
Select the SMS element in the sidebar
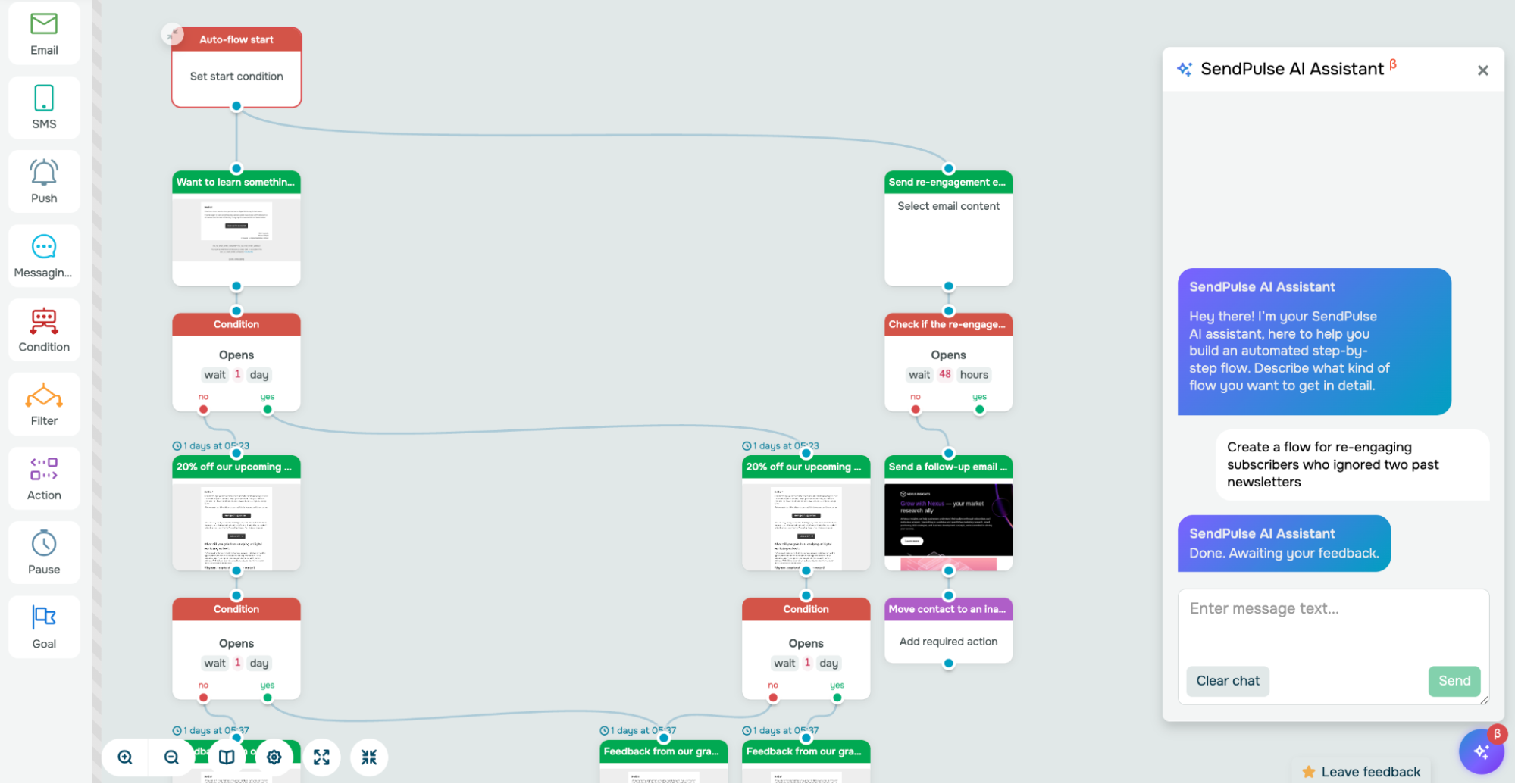click(x=43, y=107)
